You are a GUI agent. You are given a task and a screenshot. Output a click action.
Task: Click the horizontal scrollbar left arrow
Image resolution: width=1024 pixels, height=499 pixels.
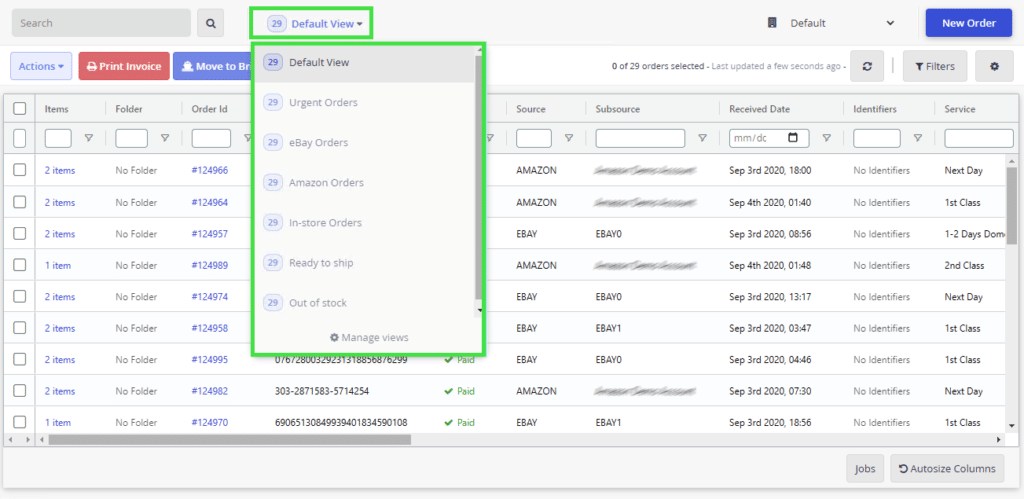[x=42, y=440]
